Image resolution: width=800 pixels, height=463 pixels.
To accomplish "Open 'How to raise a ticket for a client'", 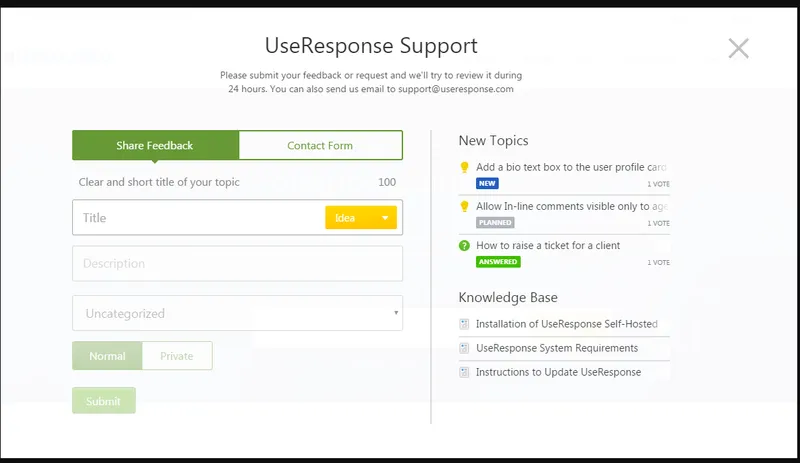I will [548, 246].
